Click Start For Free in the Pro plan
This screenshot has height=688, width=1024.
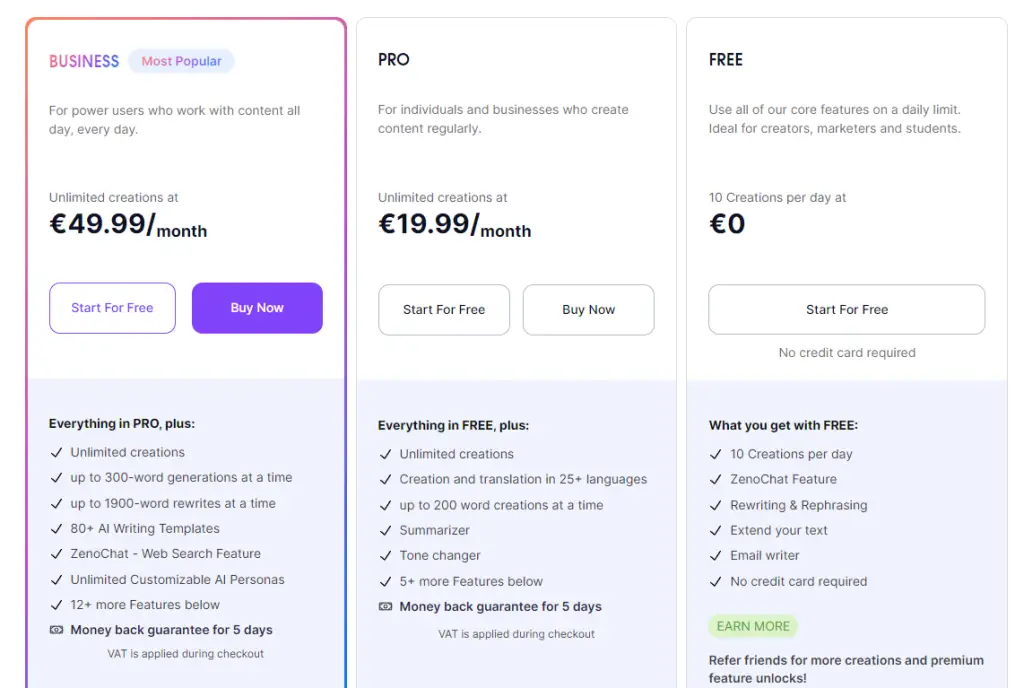443,309
